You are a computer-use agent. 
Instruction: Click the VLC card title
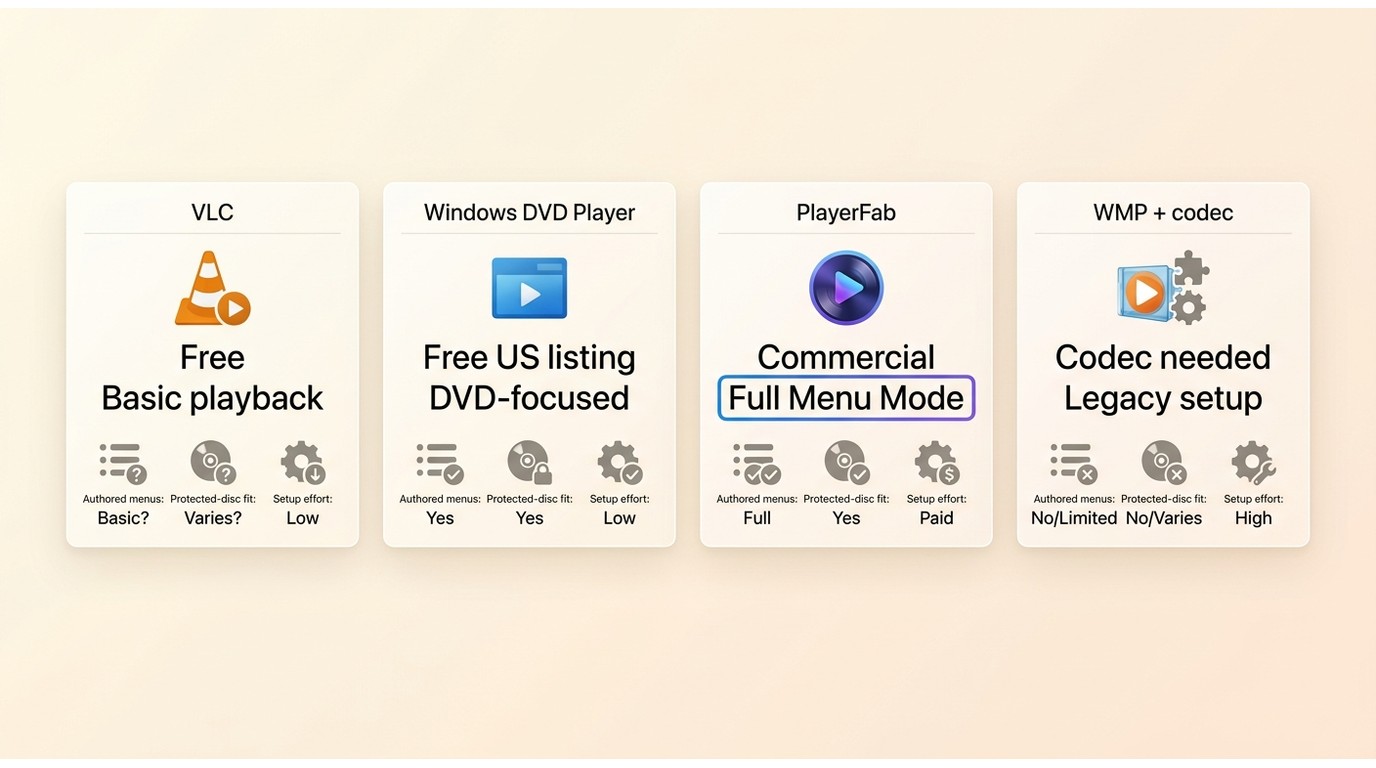[212, 212]
